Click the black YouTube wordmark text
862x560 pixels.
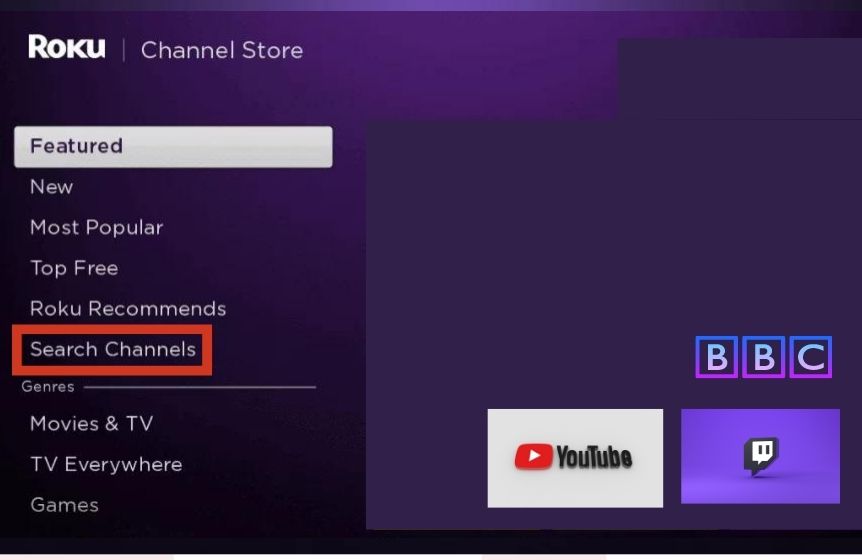(594, 457)
